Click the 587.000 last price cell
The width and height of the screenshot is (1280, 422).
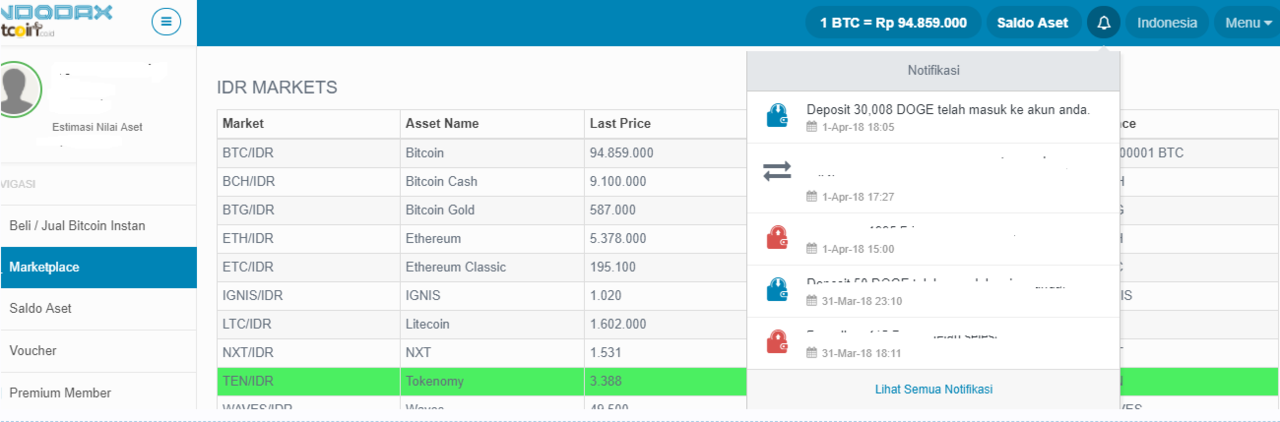[x=665, y=210]
